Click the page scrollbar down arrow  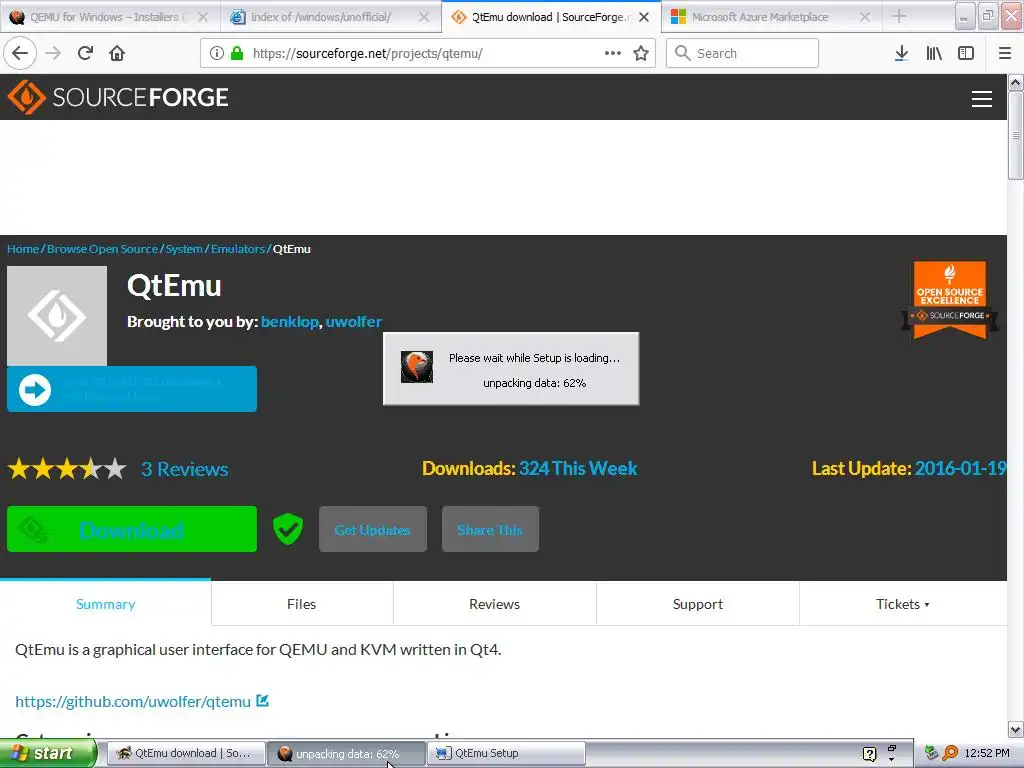point(1015,729)
